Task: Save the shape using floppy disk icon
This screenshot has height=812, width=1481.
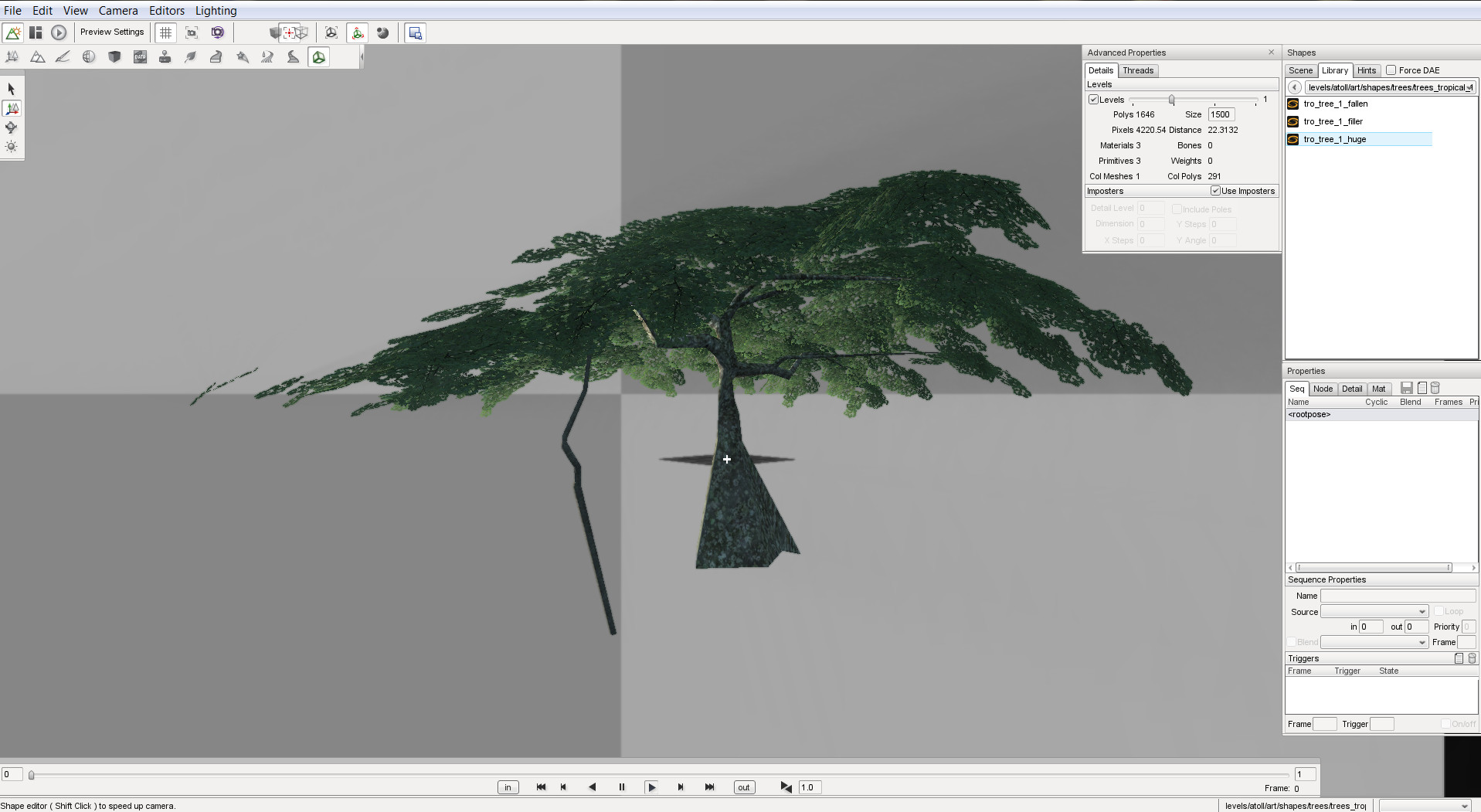Action: (x=1407, y=388)
